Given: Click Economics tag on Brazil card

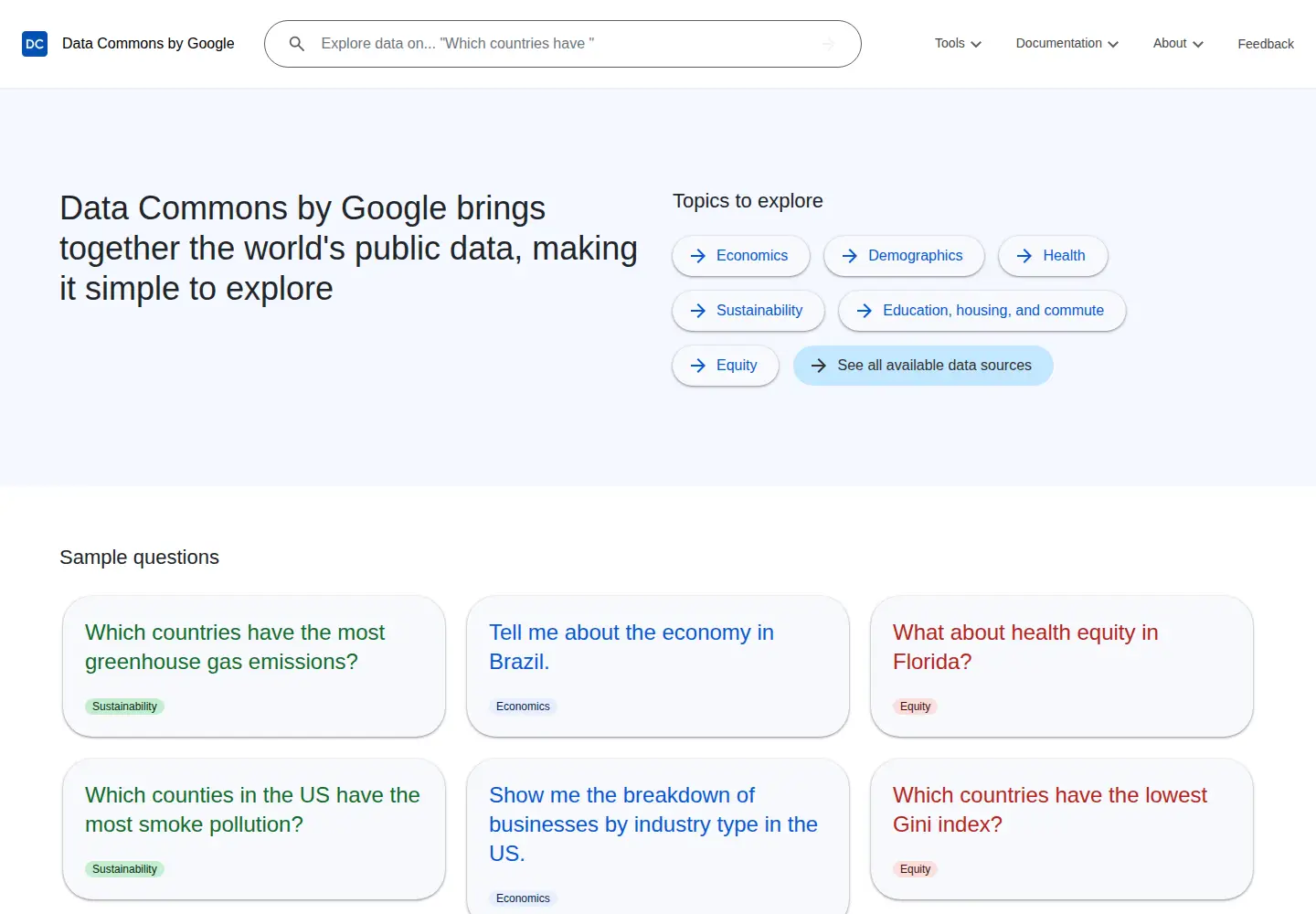Looking at the screenshot, I should pos(523,707).
